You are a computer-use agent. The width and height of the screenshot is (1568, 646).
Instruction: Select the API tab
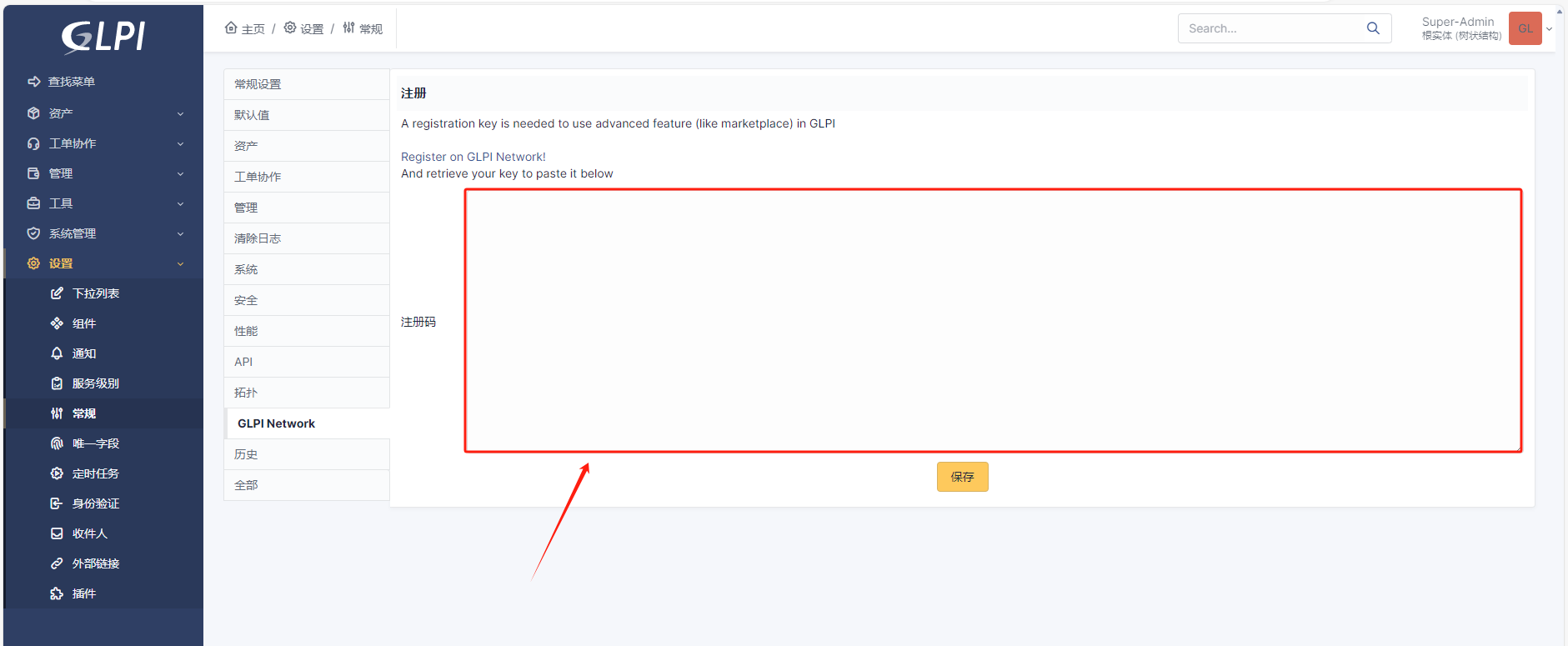click(307, 362)
